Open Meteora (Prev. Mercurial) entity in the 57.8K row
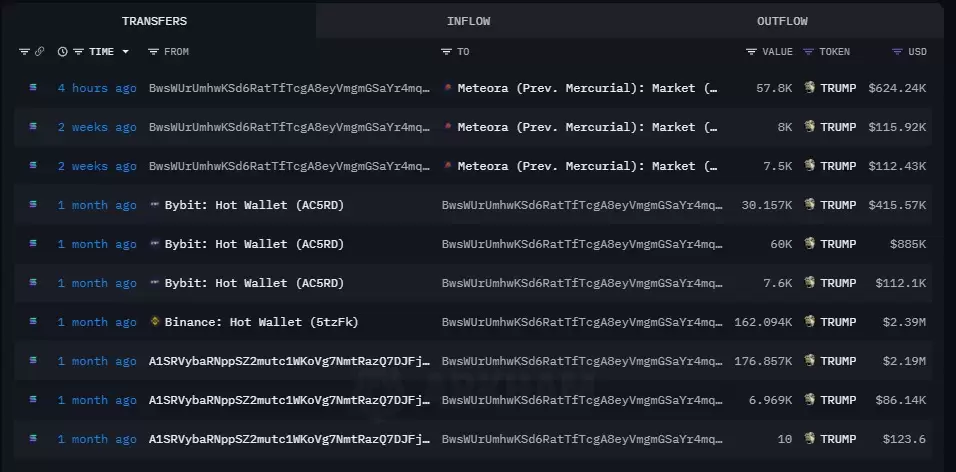Viewport: 956px width, 472px height. tap(587, 88)
